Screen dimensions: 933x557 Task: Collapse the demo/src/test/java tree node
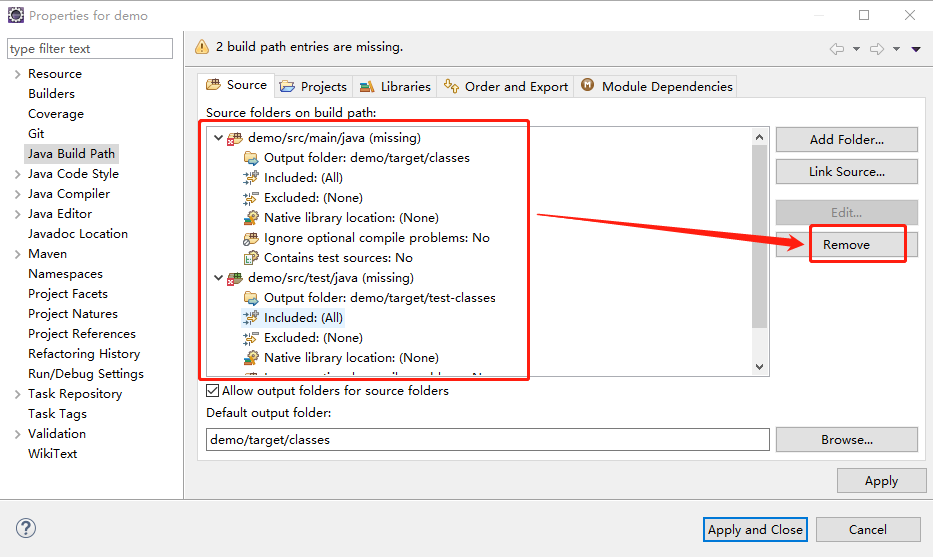tap(218, 278)
